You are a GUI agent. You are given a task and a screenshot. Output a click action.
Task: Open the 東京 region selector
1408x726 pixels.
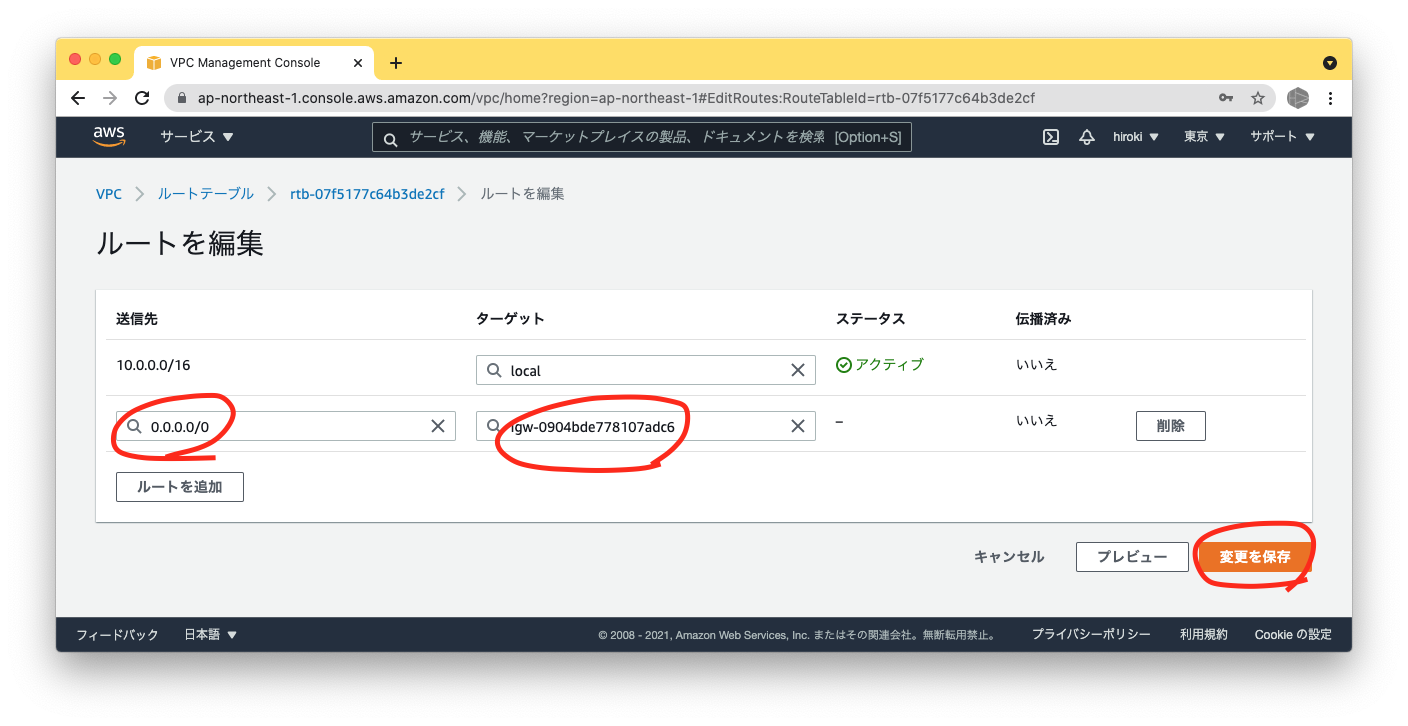[x=1196, y=137]
